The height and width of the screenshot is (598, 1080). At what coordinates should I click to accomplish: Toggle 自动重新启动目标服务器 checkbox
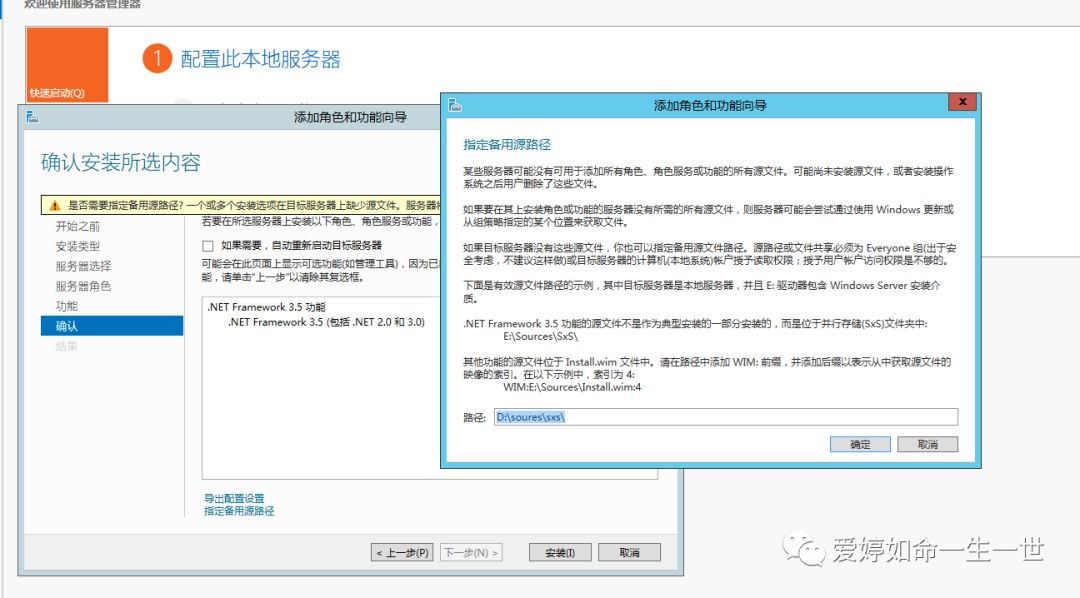[x=208, y=246]
